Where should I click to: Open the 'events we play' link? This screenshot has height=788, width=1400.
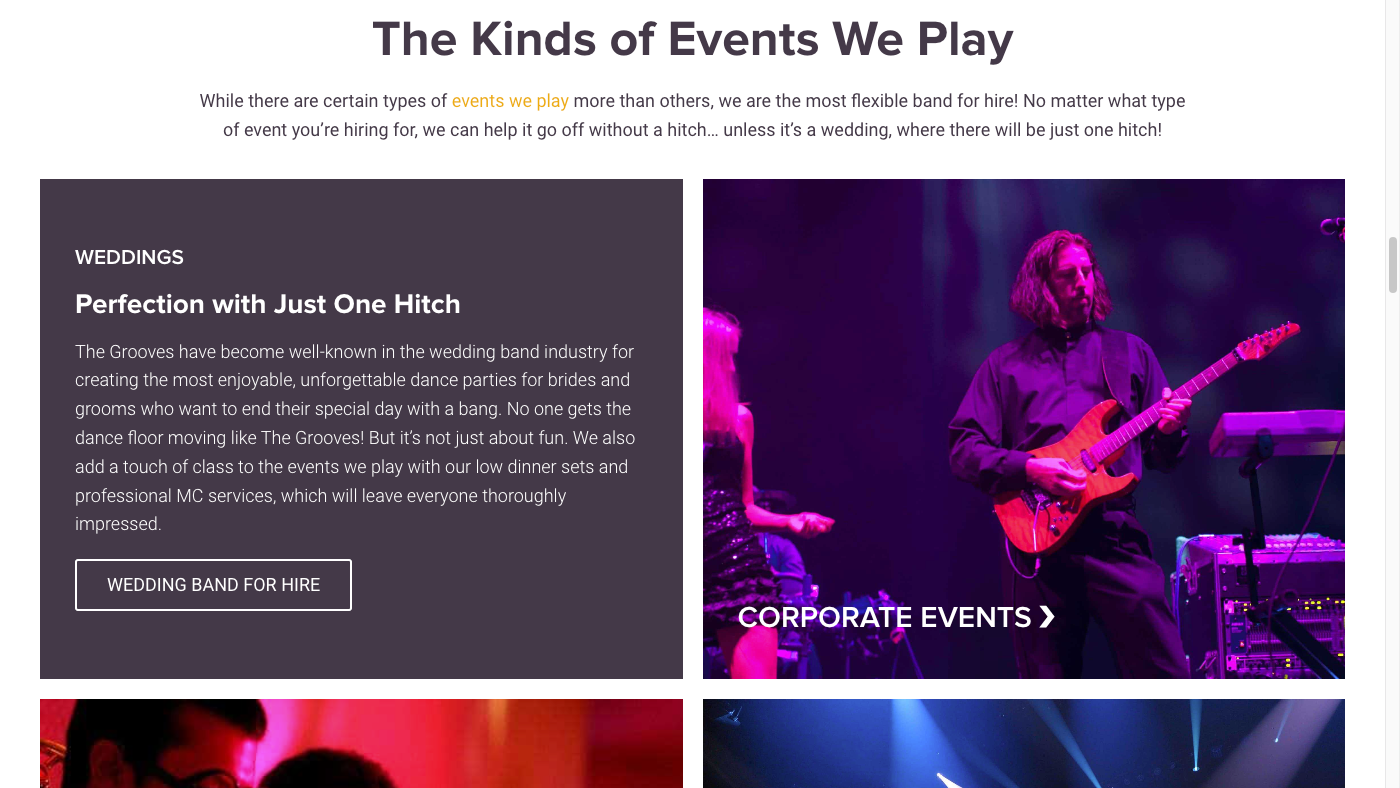pos(510,101)
